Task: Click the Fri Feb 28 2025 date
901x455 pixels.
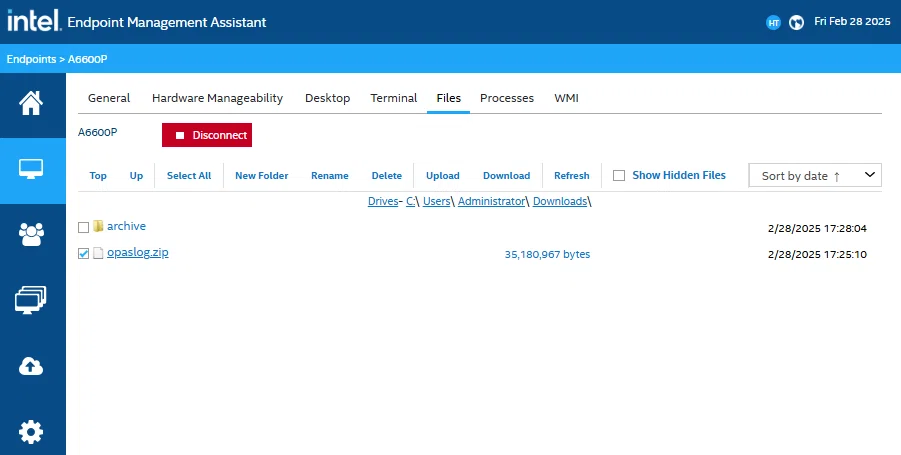Action: click(x=852, y=22)
